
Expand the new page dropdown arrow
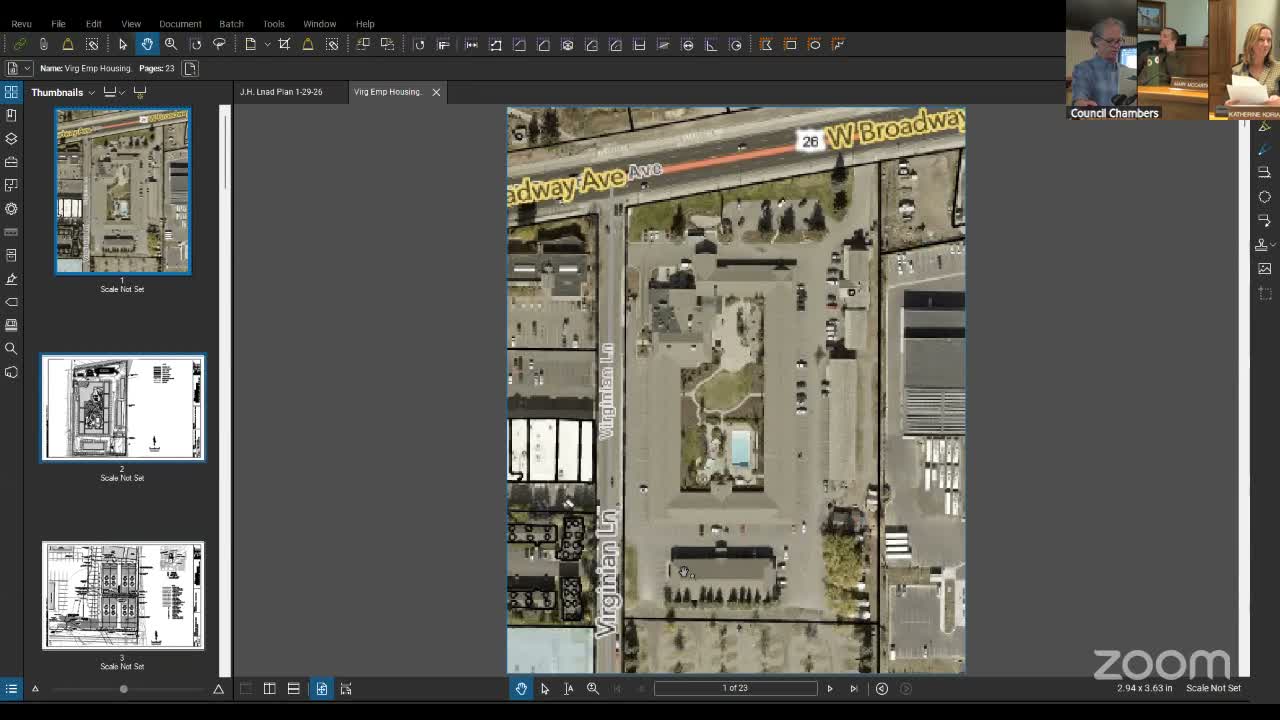pyautogui.click(x=266, y=44)
